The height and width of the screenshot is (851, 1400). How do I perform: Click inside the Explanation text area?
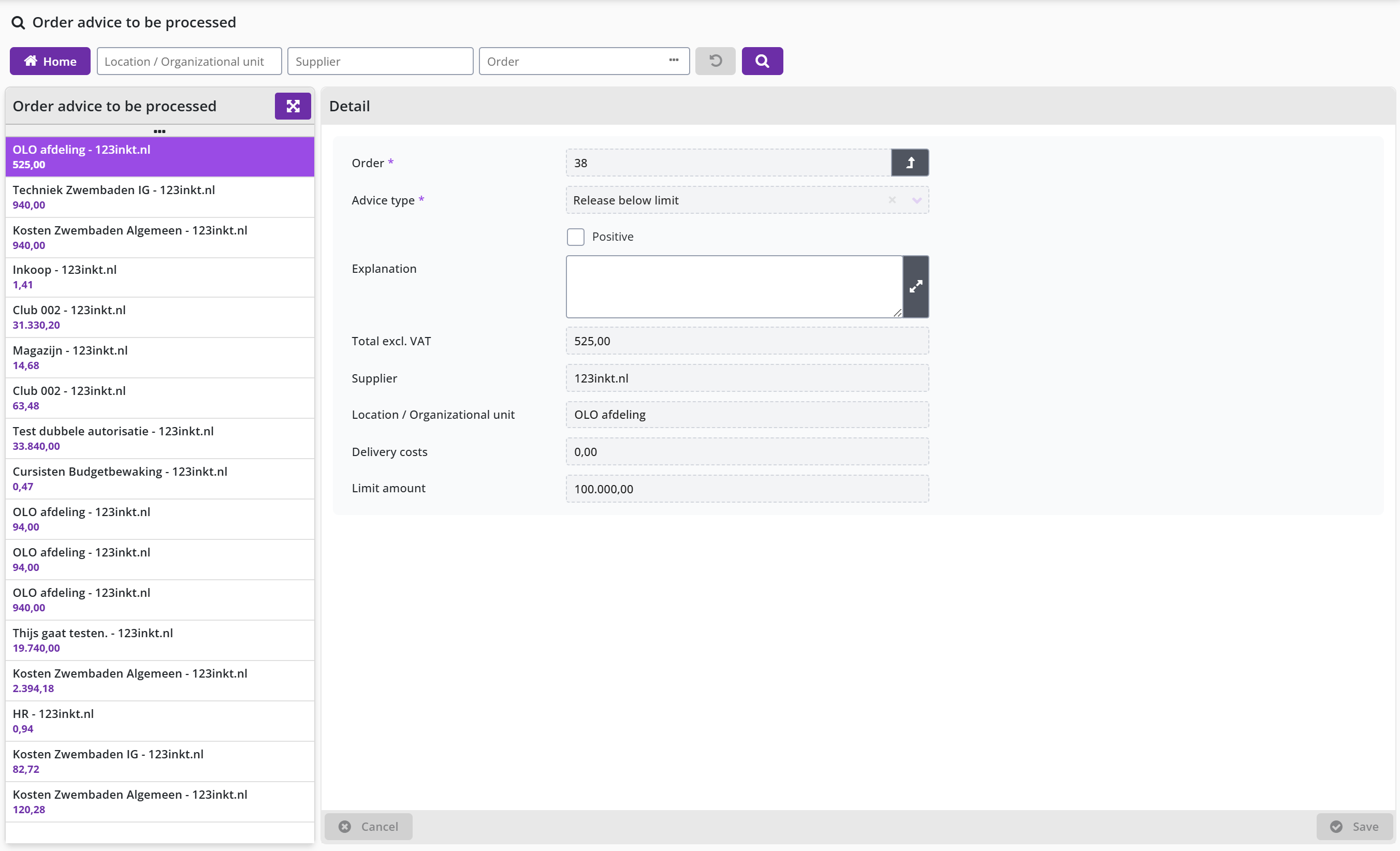click(734, 286)
